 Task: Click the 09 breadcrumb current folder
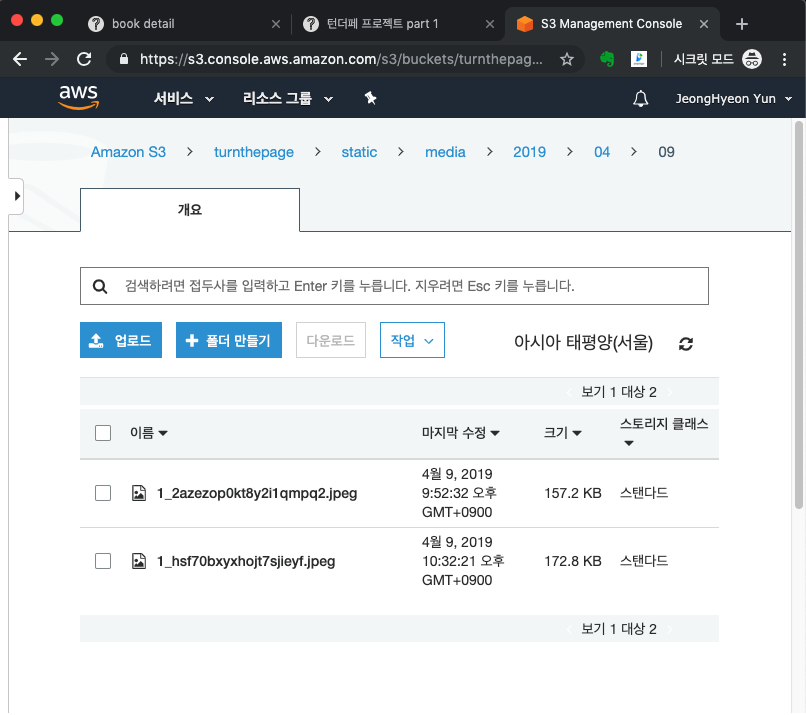[666, 152]
